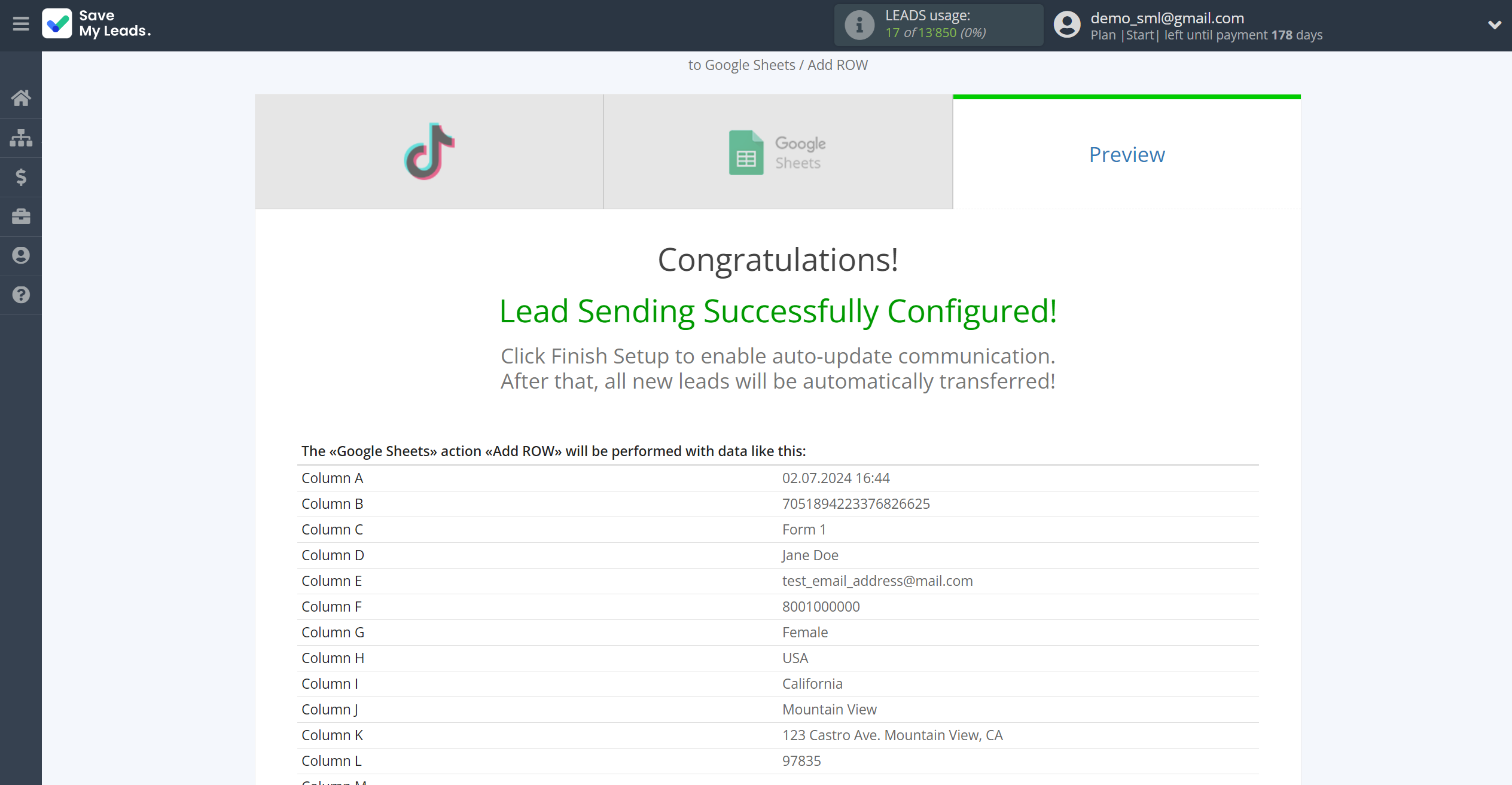Click the demo_sml@gmail.com account email
This screenshot has width=1512, height=785.
pos(1167,18)
